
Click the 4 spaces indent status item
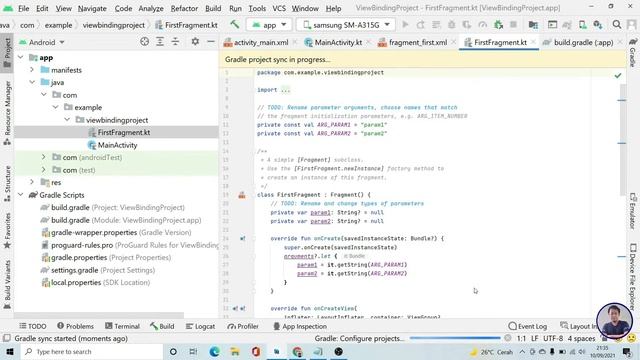point(581,338)
